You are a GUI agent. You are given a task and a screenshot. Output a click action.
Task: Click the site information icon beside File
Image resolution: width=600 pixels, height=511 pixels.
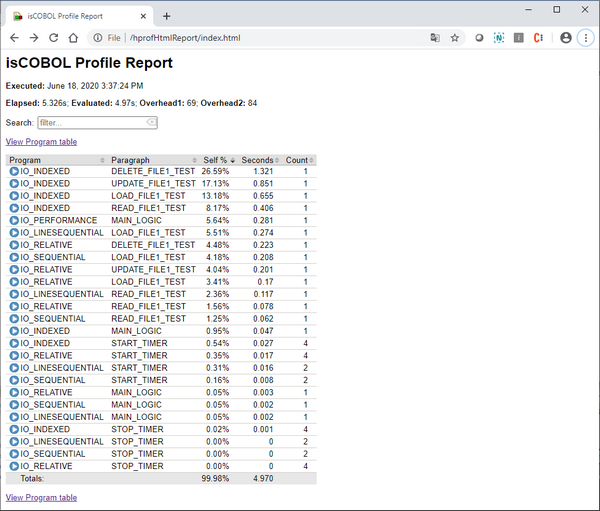98,38
